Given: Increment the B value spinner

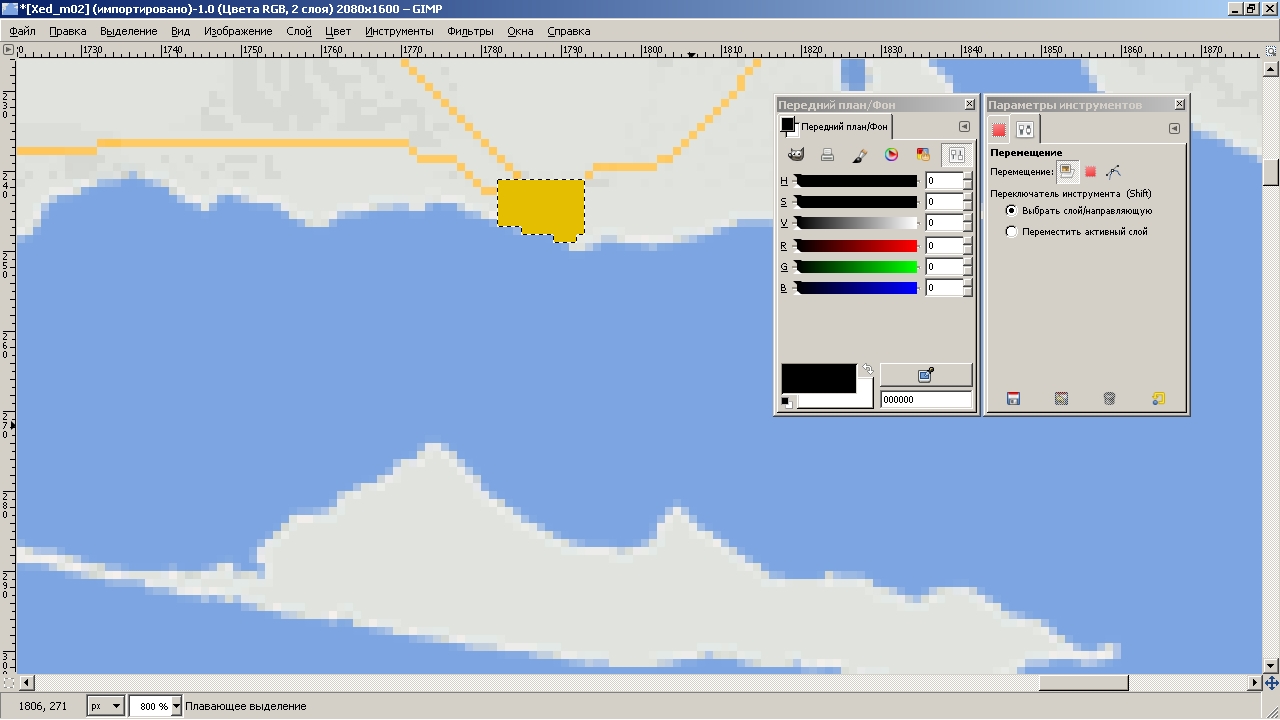Looking at the screenshot, I should pos(968,284).
